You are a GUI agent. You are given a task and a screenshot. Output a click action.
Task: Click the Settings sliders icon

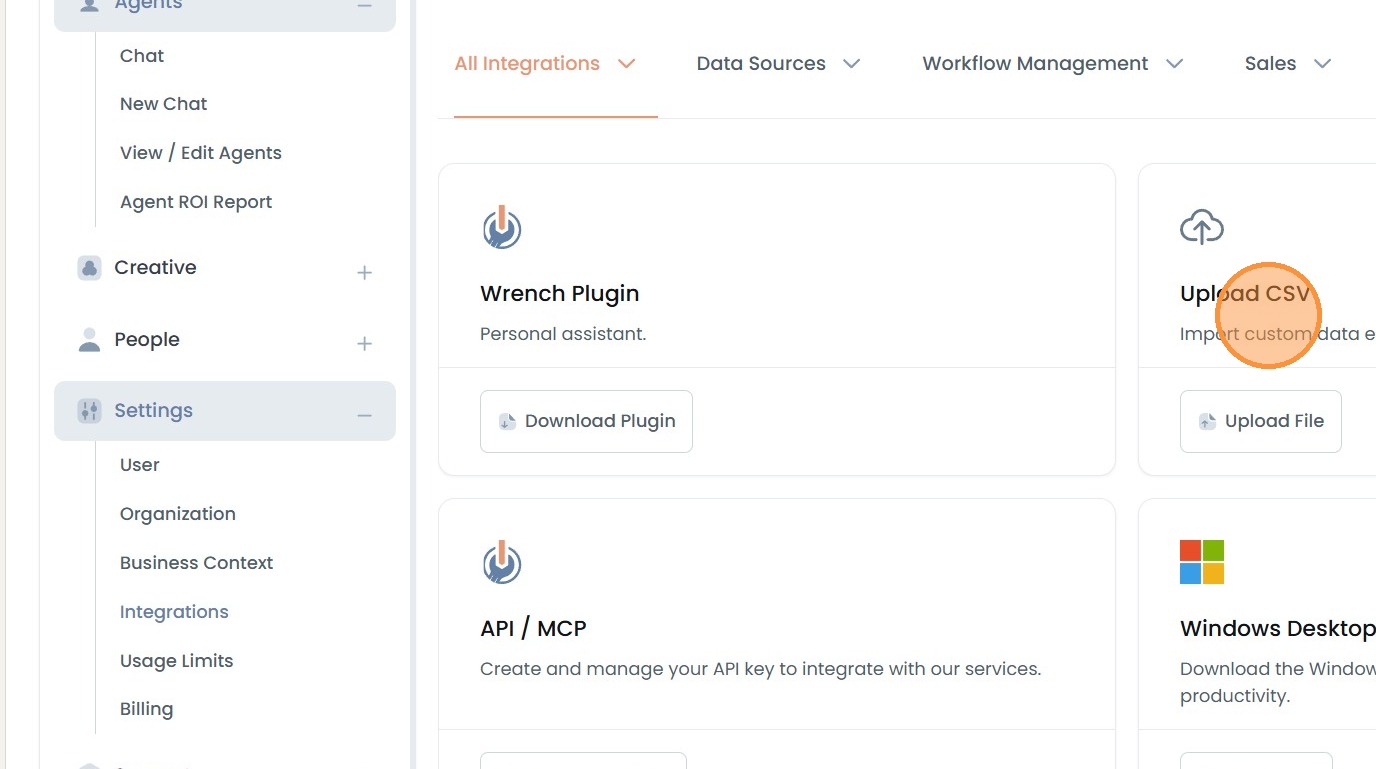90,411
